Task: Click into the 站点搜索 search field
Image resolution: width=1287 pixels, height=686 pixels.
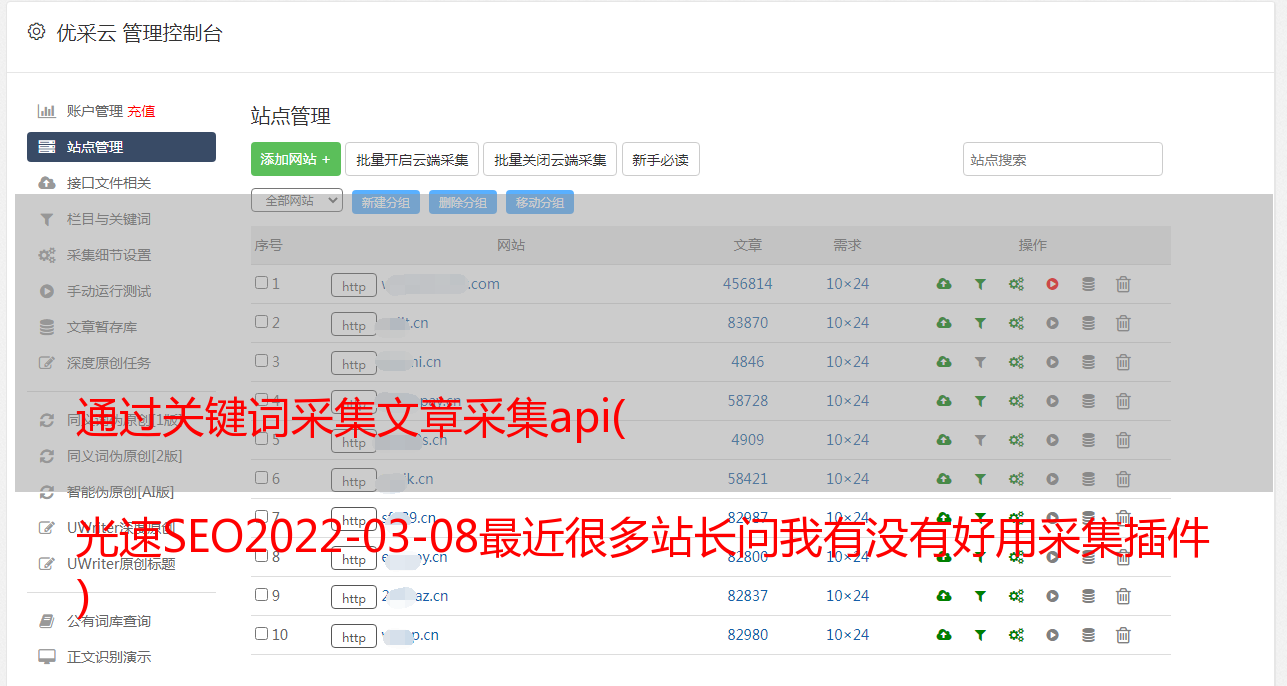Action: (1062, 159)
